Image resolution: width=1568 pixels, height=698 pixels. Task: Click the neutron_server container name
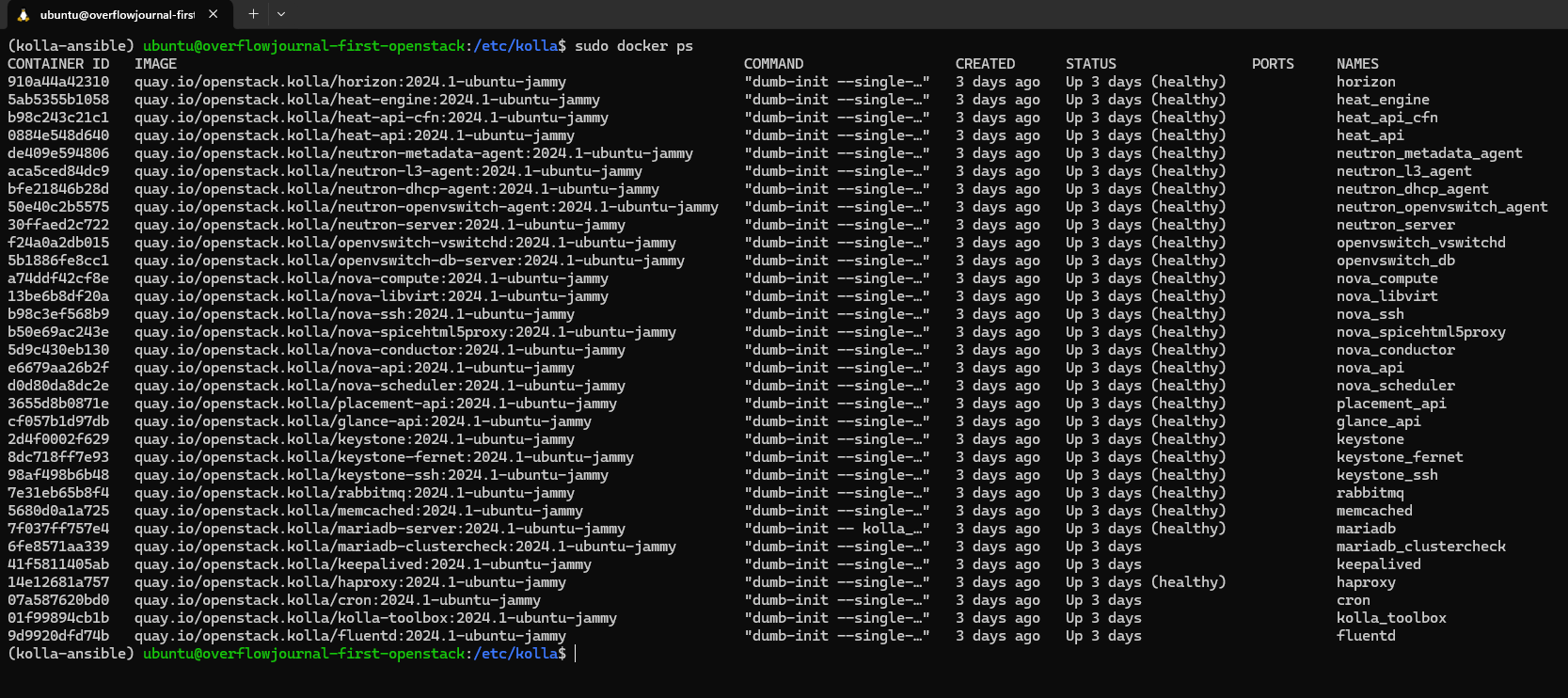pyautogui.click(x=1396, y=225)
